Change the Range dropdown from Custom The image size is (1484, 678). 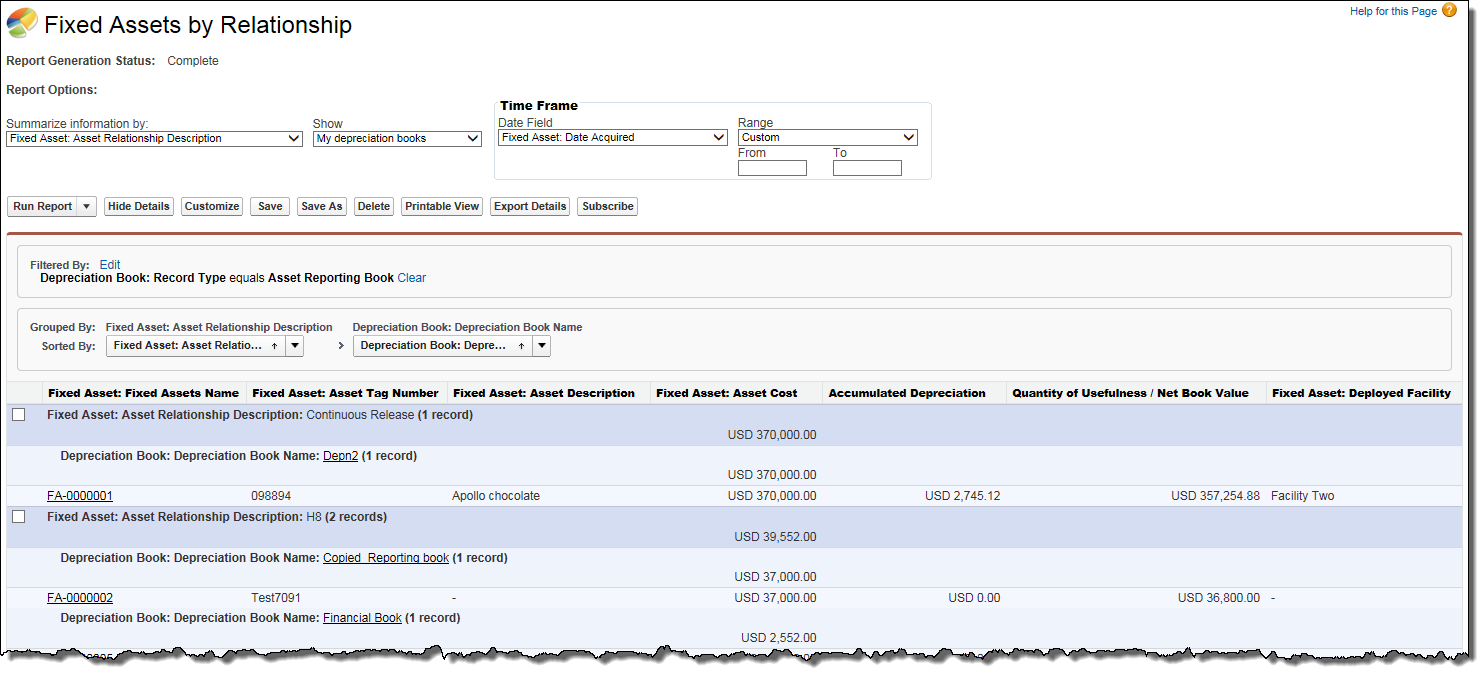[827, 138]
